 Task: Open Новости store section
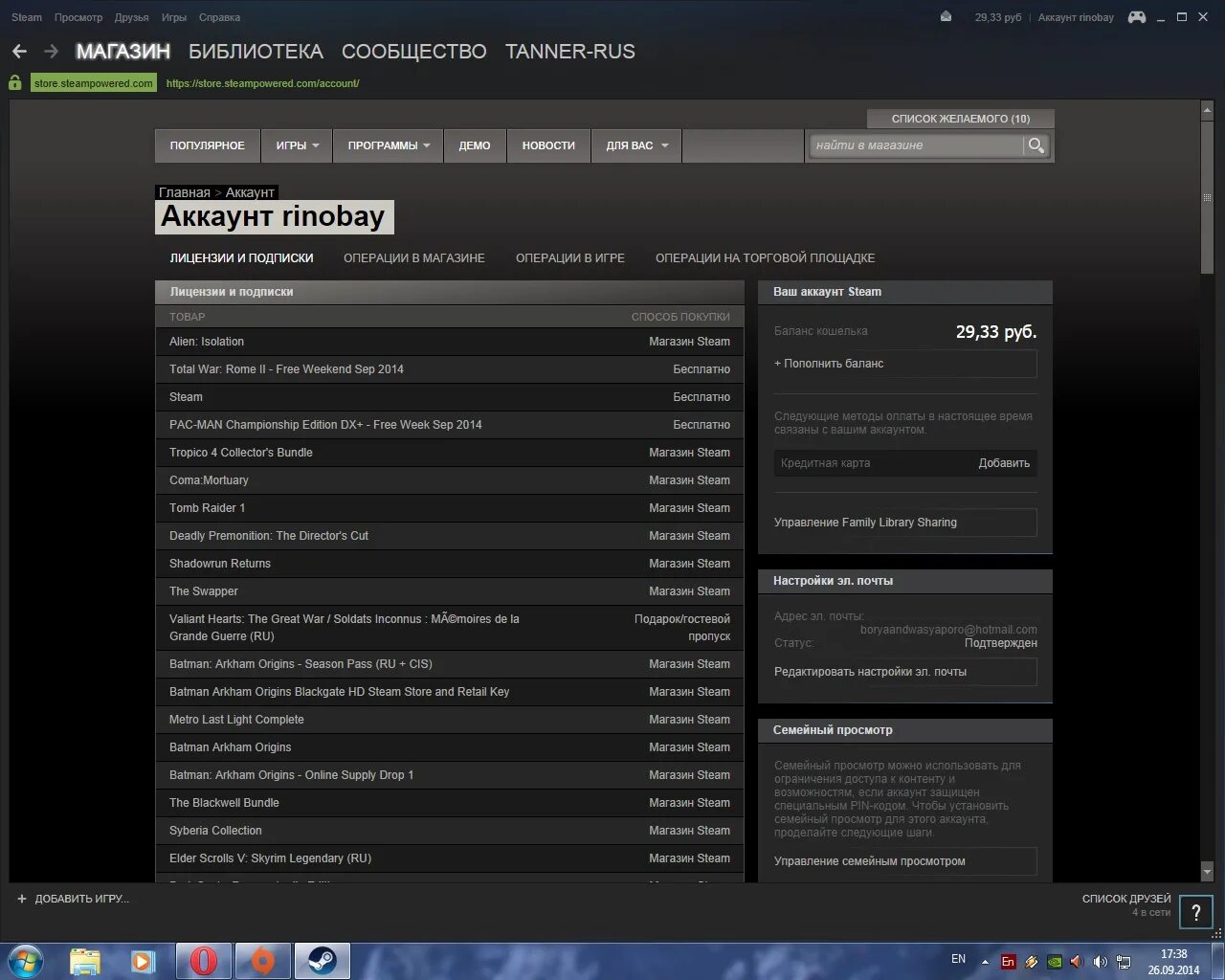tap(548, 145)
